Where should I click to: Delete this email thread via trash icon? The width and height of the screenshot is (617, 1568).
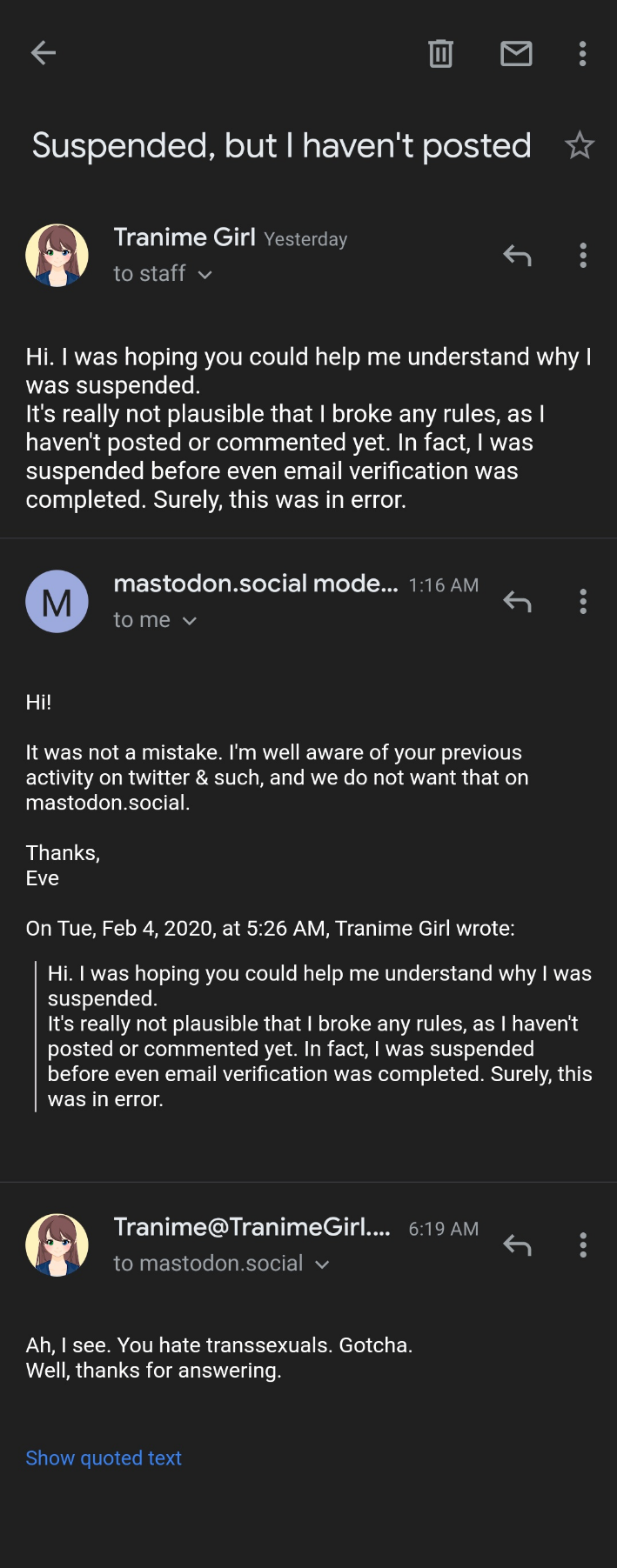point(441,53)
